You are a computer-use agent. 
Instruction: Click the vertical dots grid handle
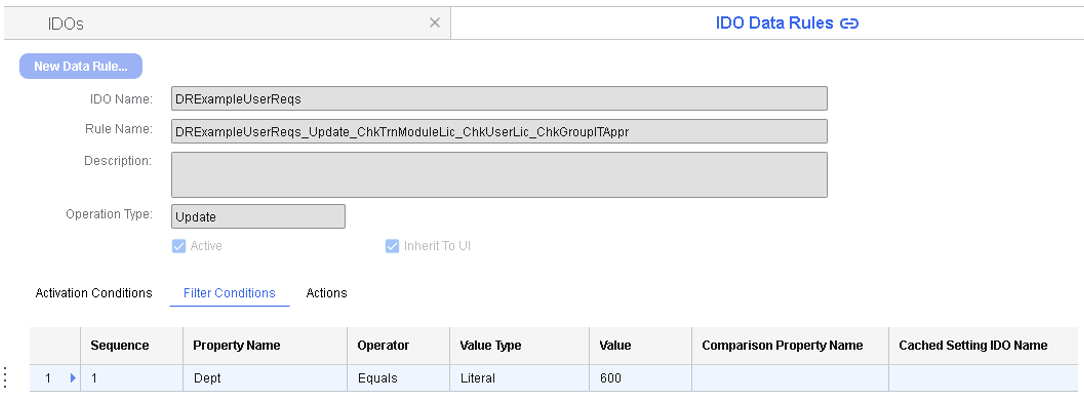(5, 377)
